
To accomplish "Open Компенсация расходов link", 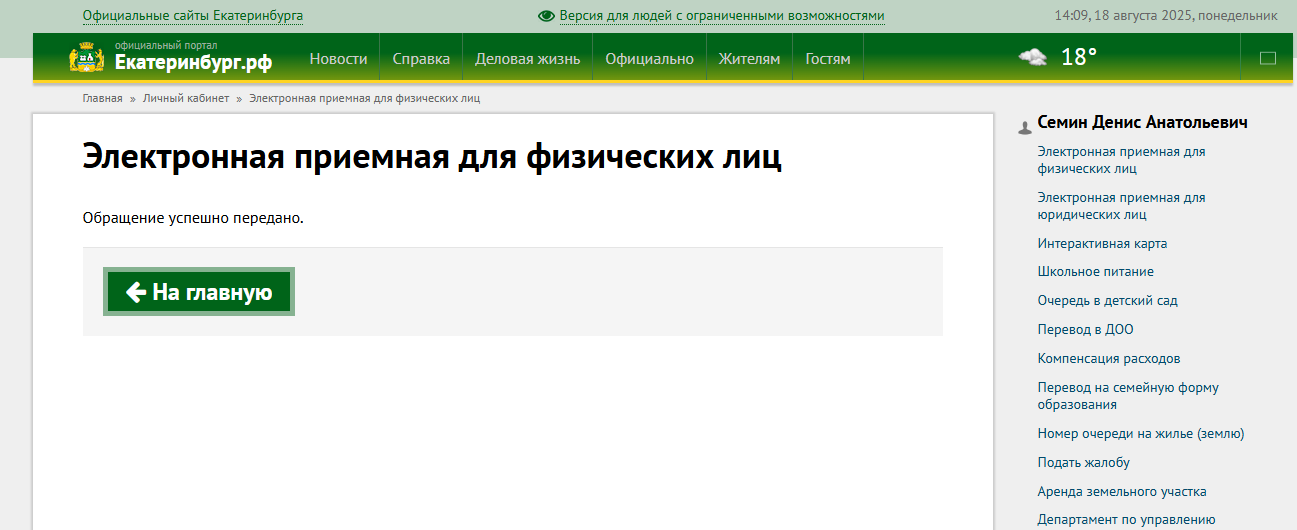I will click(1109, 358).
